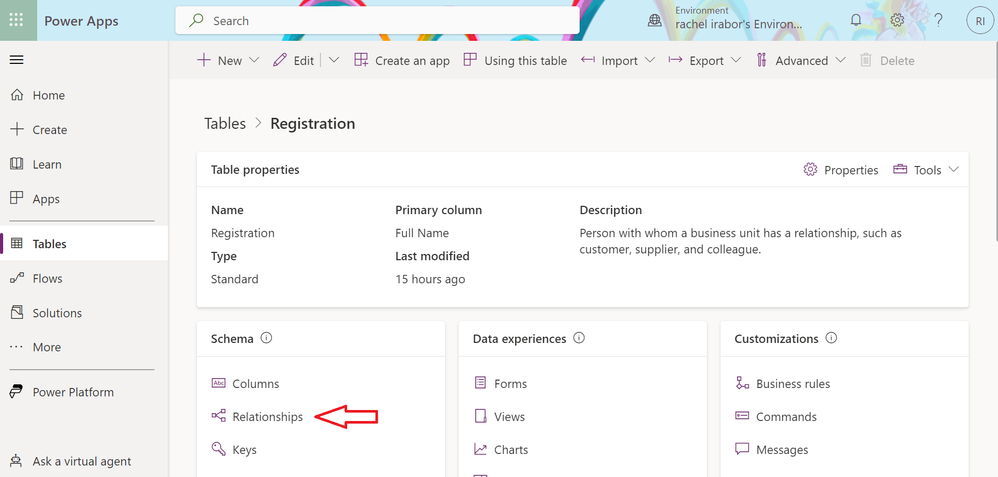Screen dimensions: 998x477
Task: Click the '15 hours ago' text
Action: [430, 280]
